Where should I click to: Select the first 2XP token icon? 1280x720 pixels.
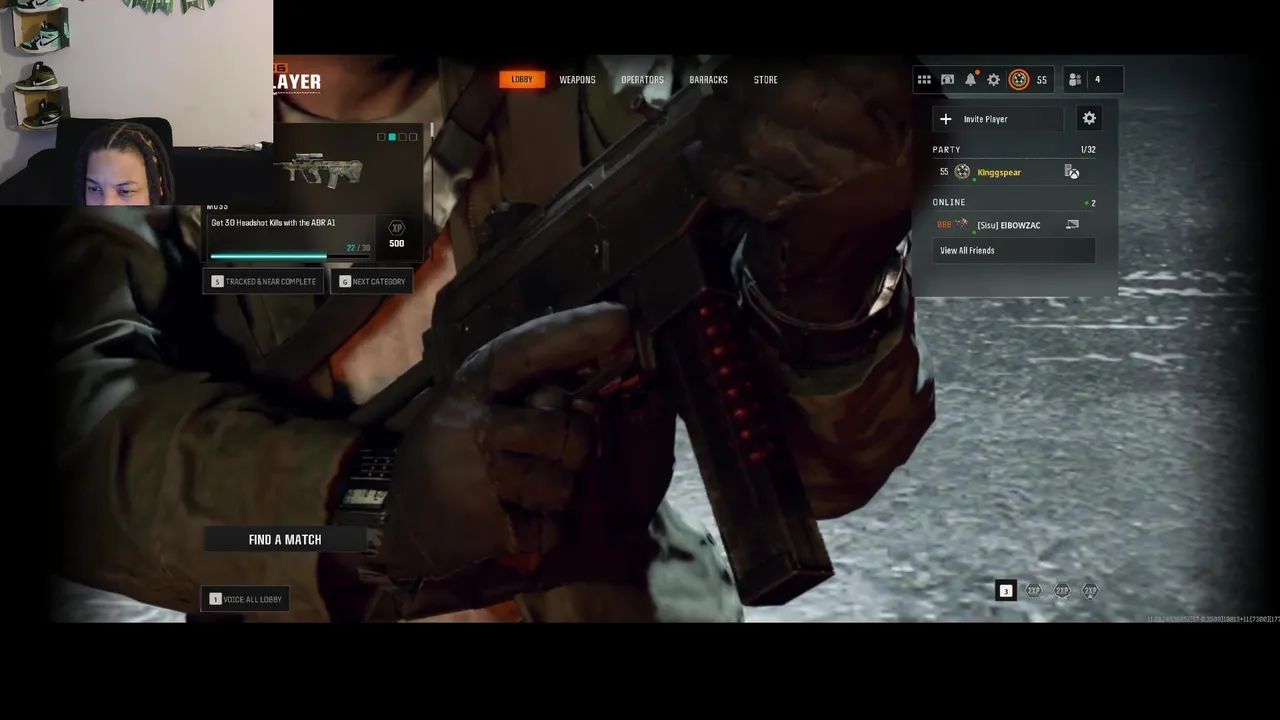[1034, 591]
